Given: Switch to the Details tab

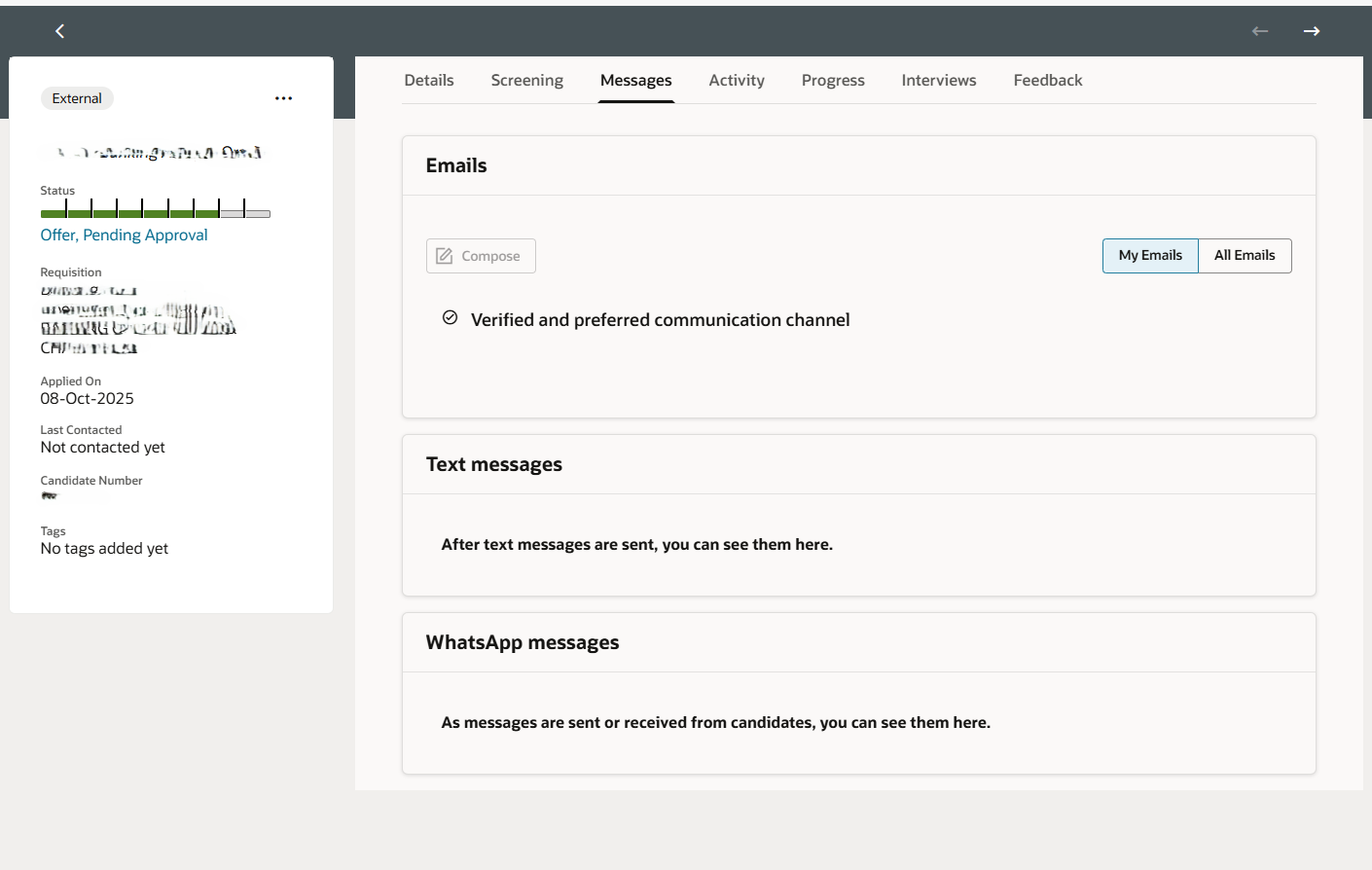Looking at the screenshot, I should [x=429, y=81].
